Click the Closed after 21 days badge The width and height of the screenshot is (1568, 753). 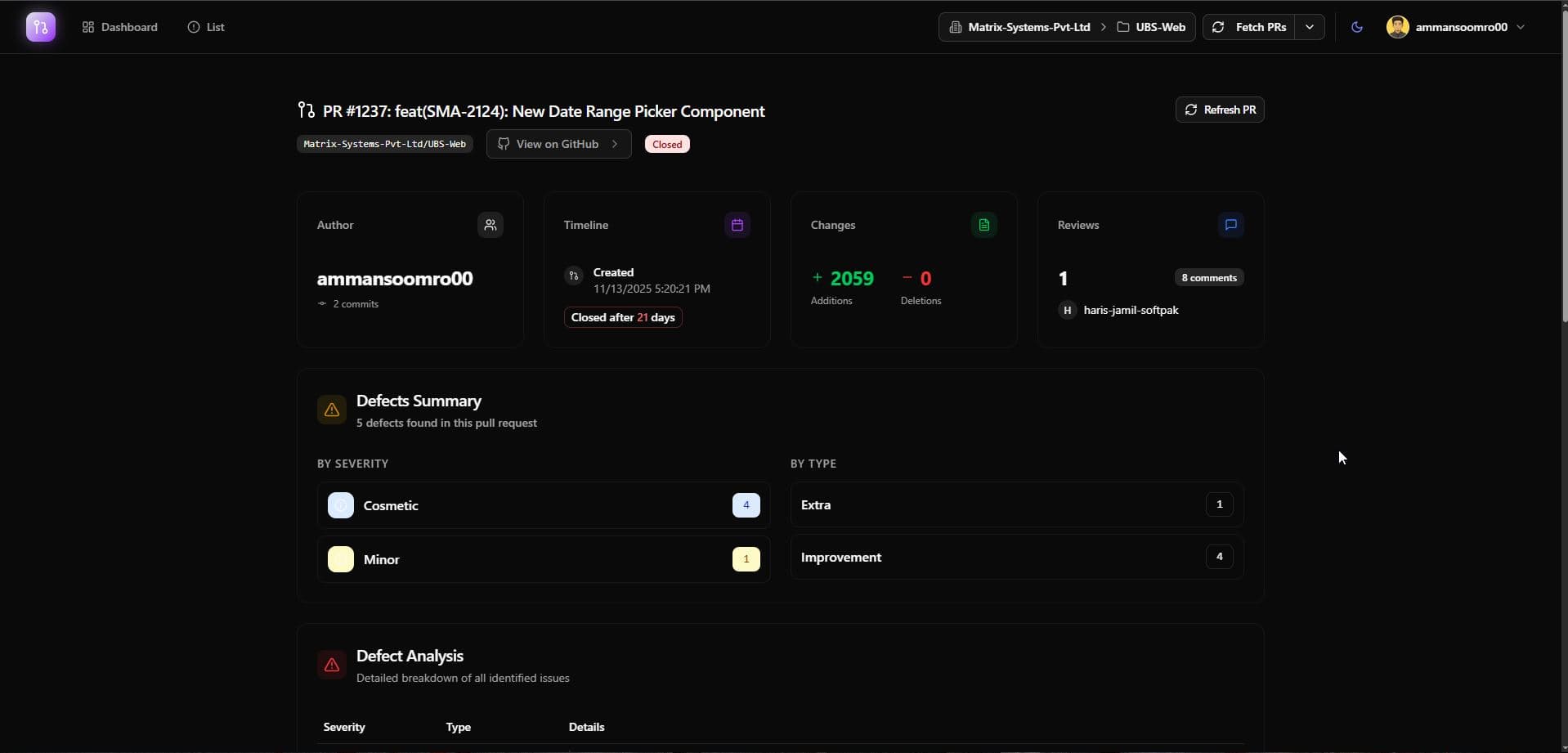click(x=623, y=317)
